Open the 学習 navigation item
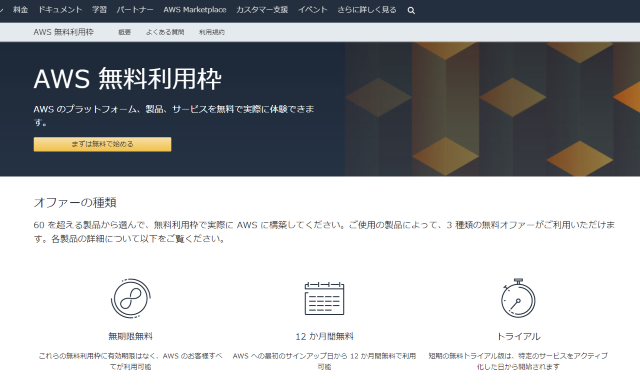Screen dimensions: 640x389 point(99,10)
